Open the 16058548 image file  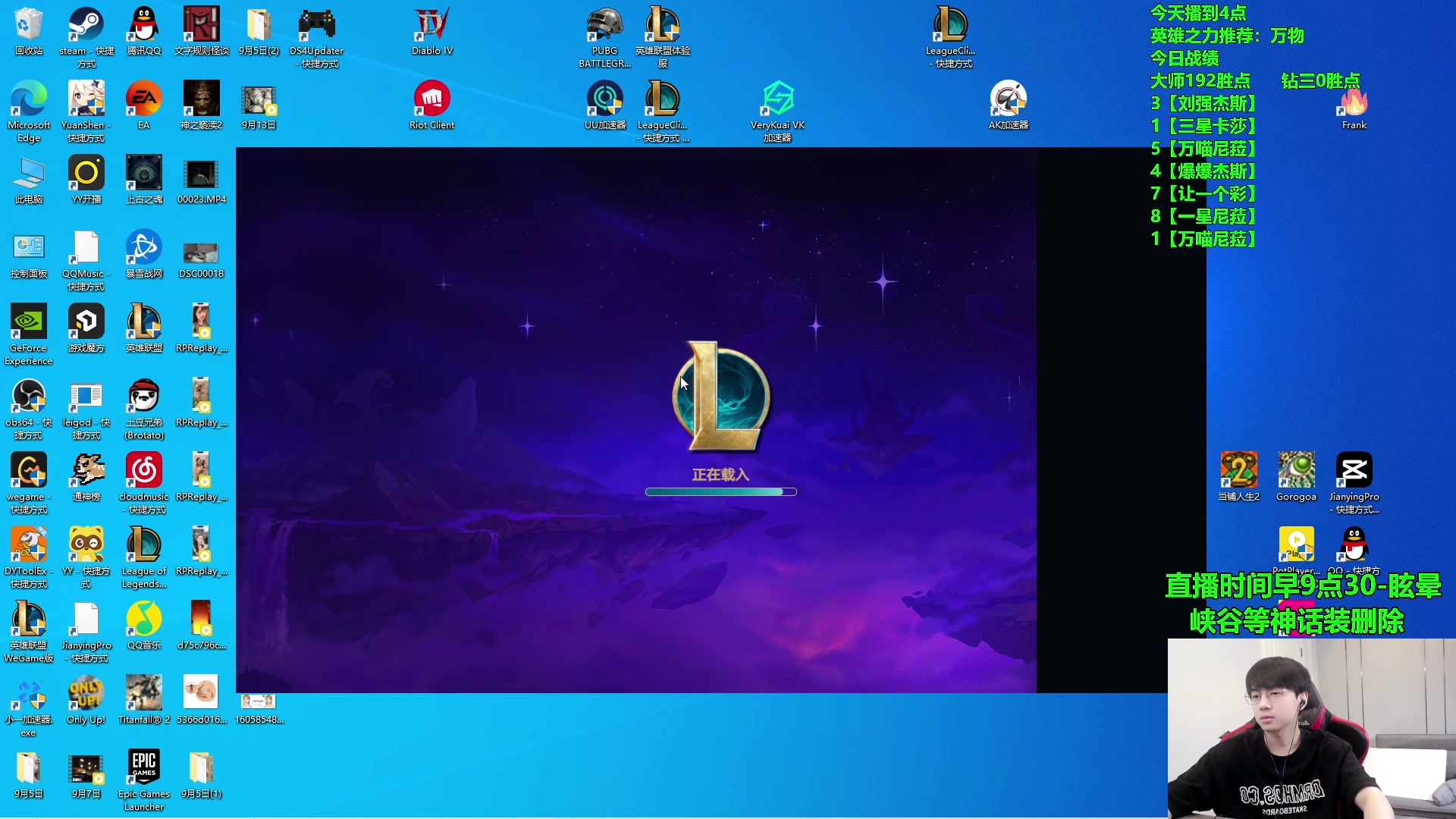[x=259, y=709]
